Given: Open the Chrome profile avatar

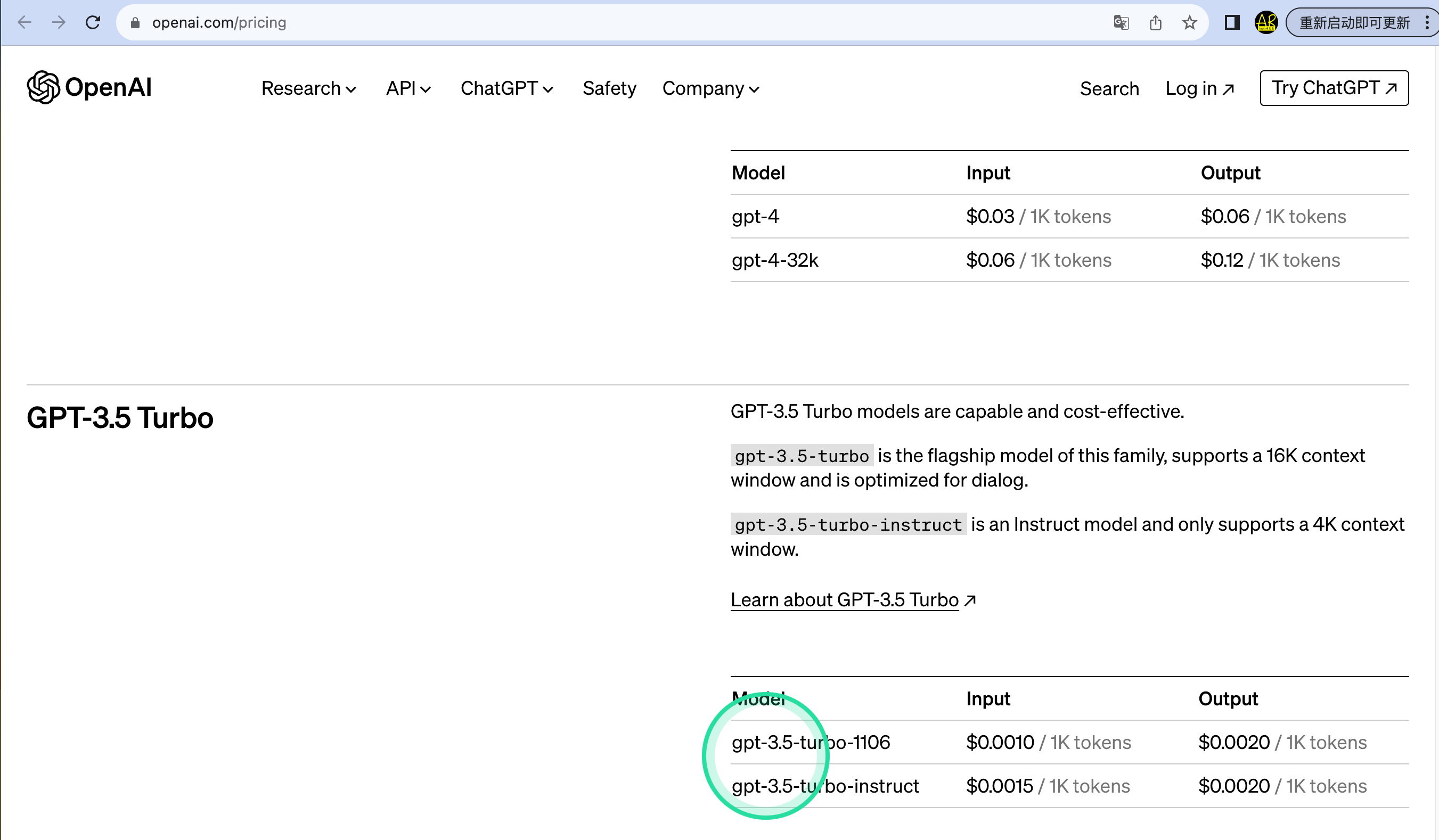Looking at the screenshot, I should [1266, 22].
